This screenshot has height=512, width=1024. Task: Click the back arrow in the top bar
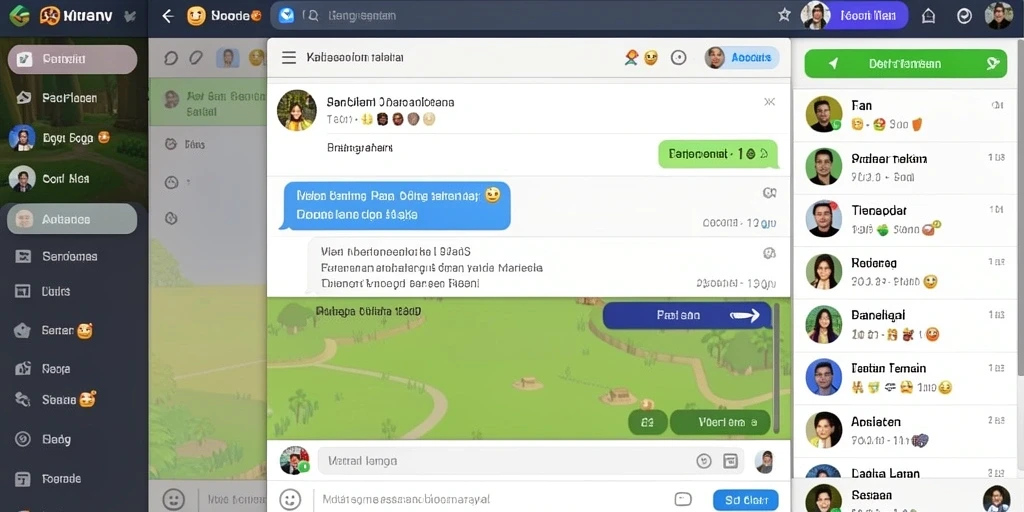pyautogui.click(x=168, y=16)
